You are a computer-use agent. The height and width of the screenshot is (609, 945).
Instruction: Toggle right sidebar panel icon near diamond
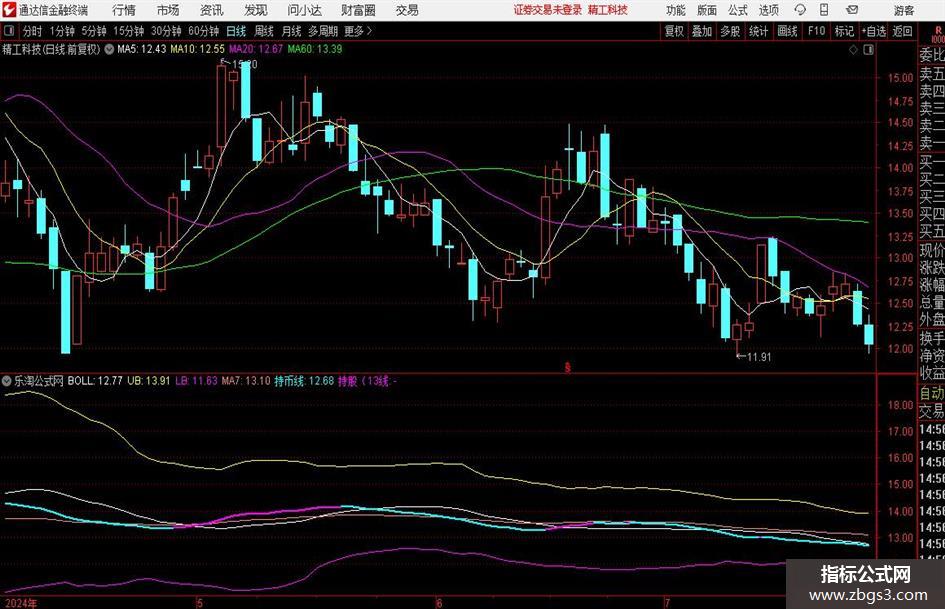coord(868,50)
